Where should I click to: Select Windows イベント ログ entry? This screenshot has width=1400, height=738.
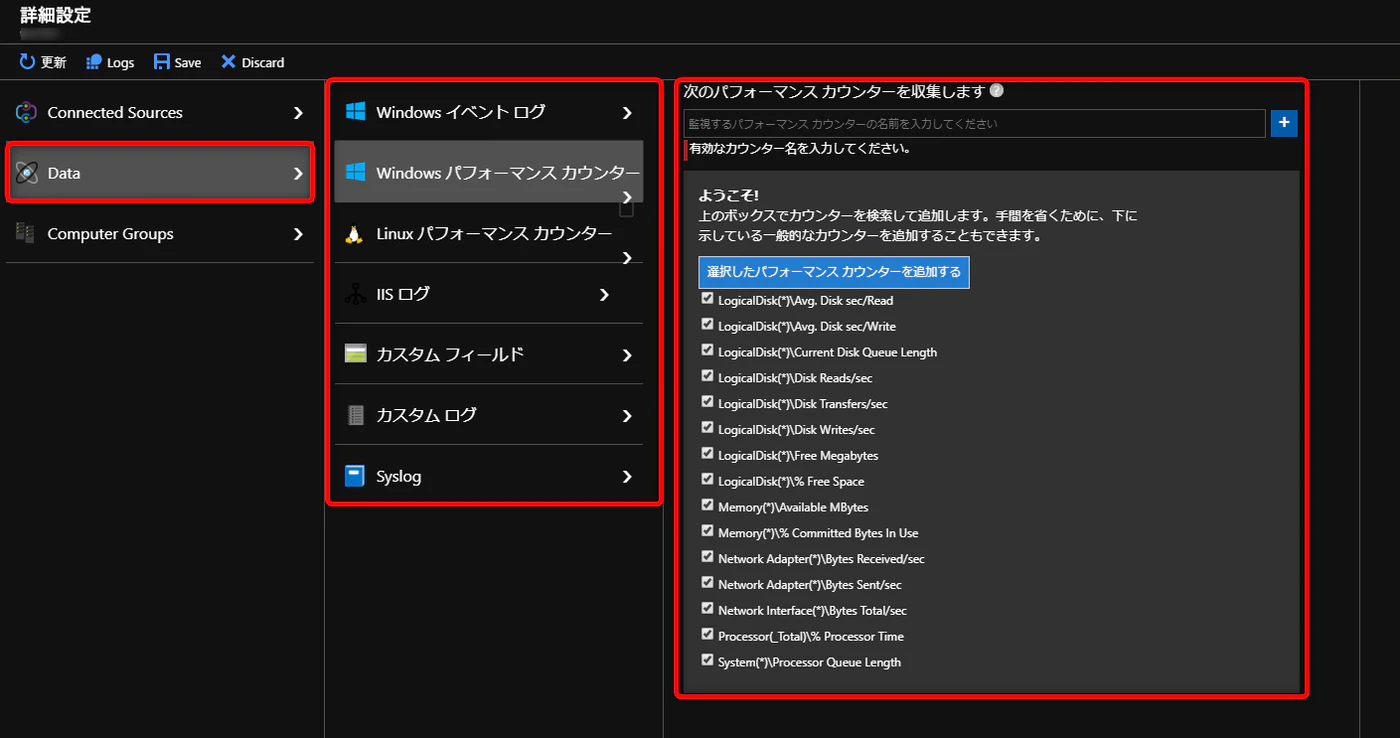pyautogui.click(x=489, y=112)
